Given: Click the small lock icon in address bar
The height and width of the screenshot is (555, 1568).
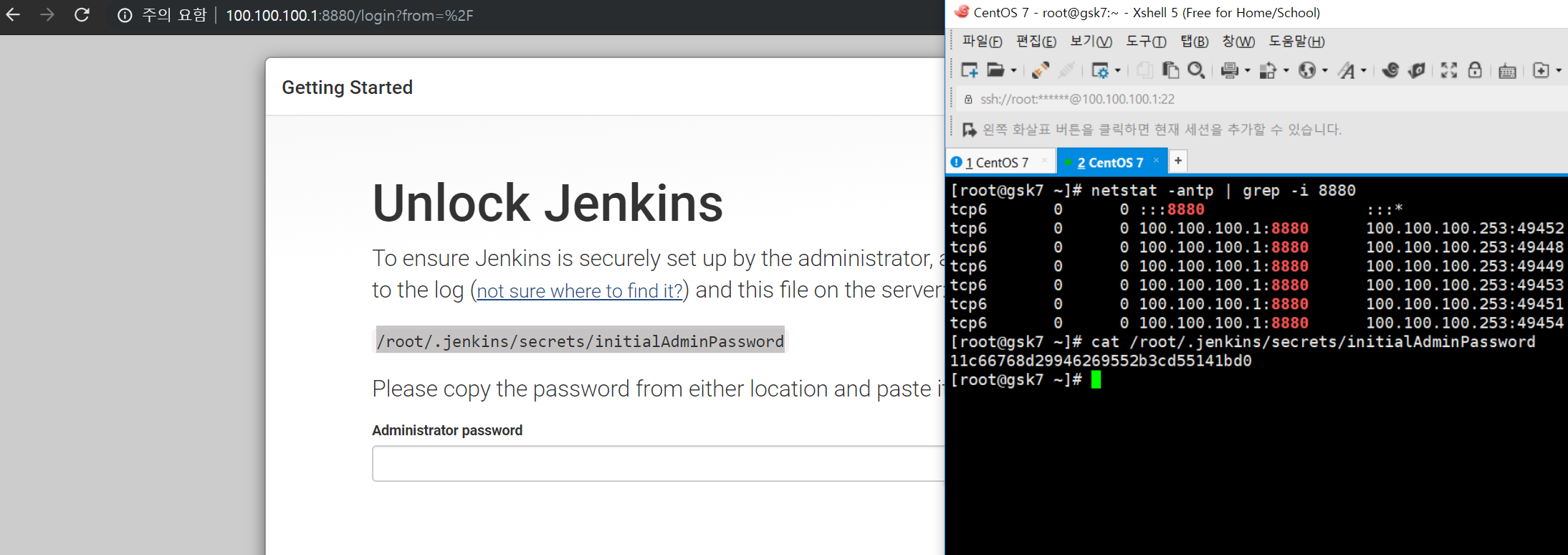Looking at the screenshot, I should (x=968, y=100).
